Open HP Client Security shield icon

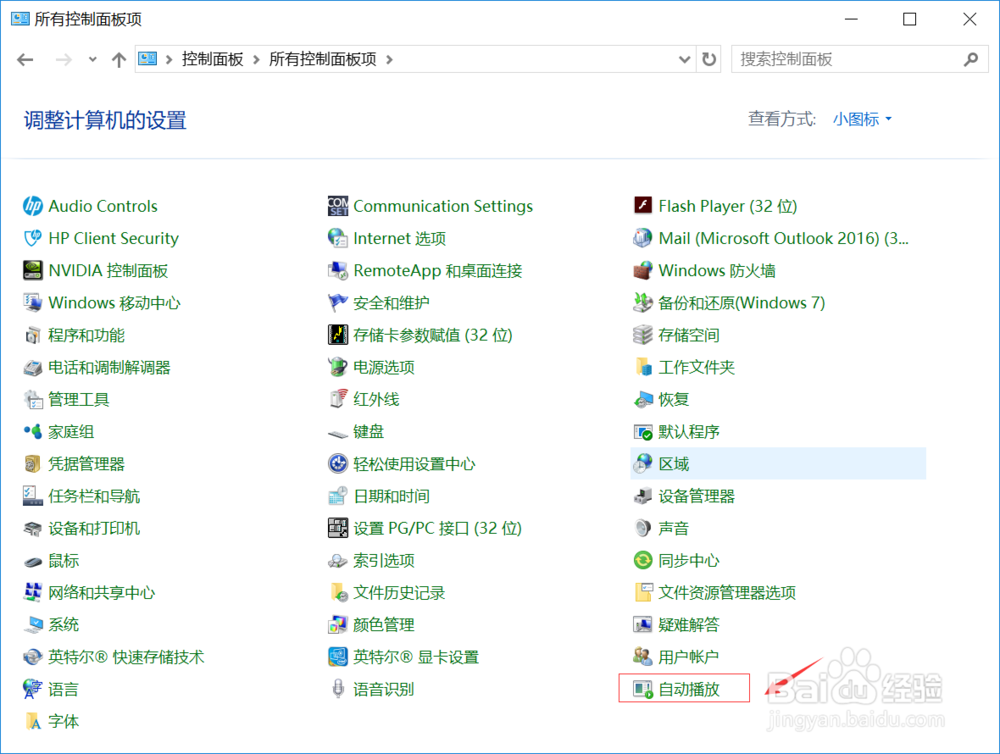pyautogui.click(x=33, y=238)
